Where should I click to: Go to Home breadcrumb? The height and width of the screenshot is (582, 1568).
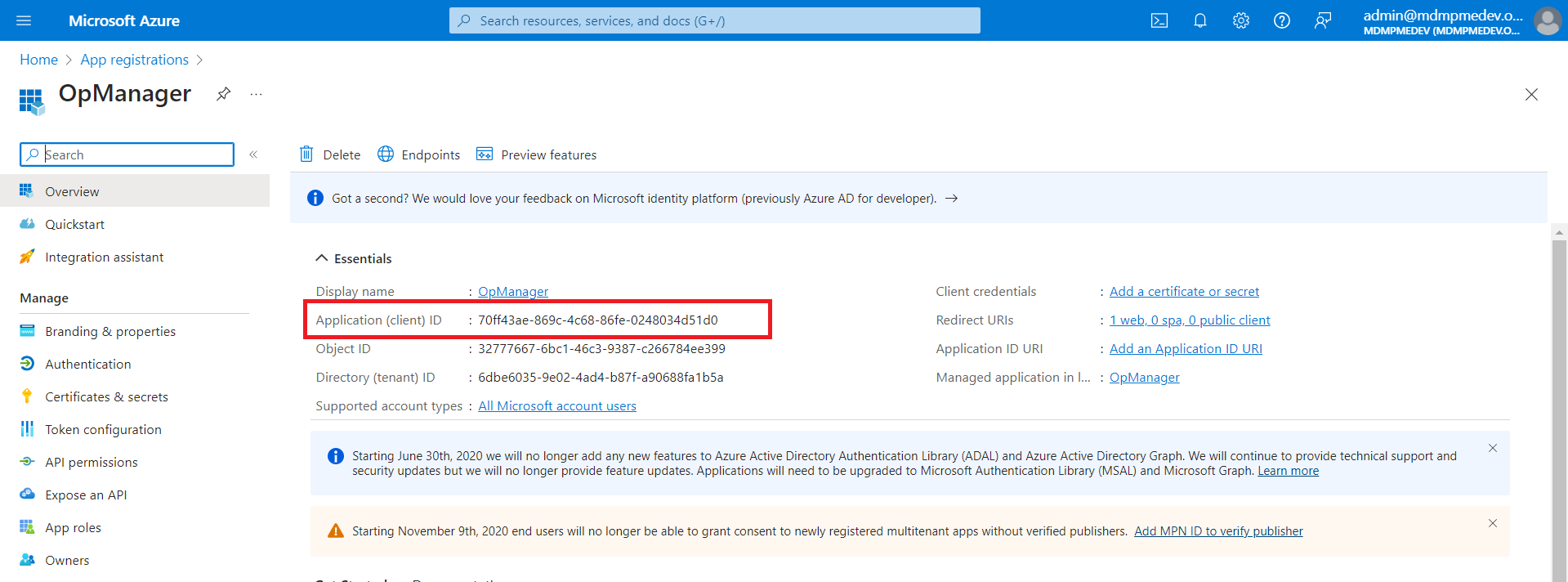tap(38, 60)
